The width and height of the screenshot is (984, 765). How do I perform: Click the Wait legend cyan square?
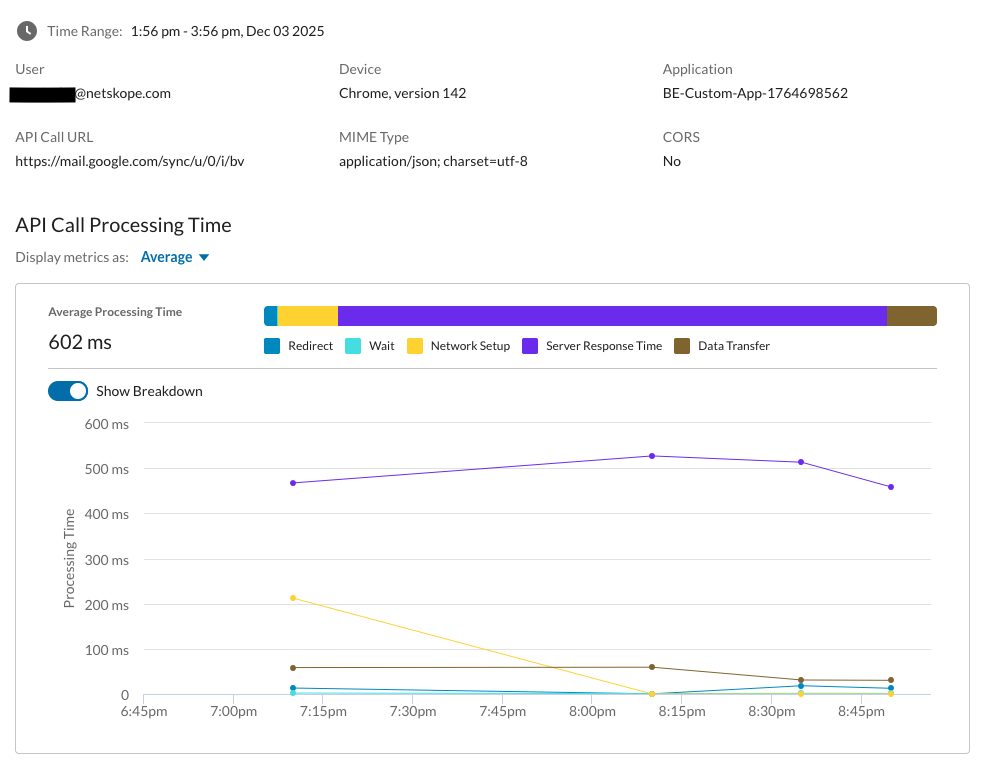[353, 346]
